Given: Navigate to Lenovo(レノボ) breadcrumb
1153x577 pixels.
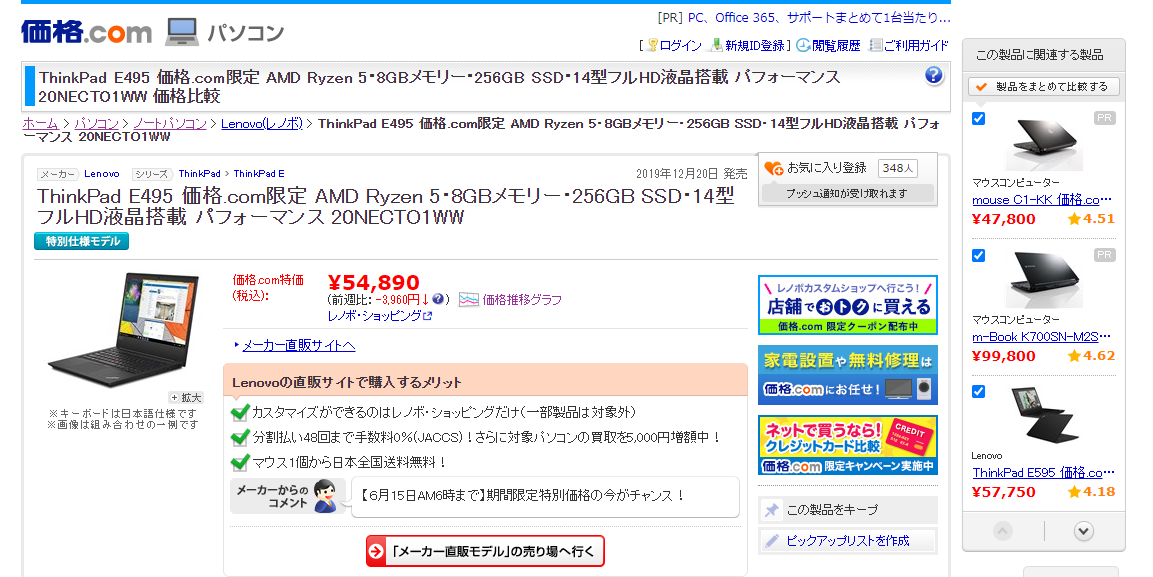Looking at the screenshot, I should [262, 123].
